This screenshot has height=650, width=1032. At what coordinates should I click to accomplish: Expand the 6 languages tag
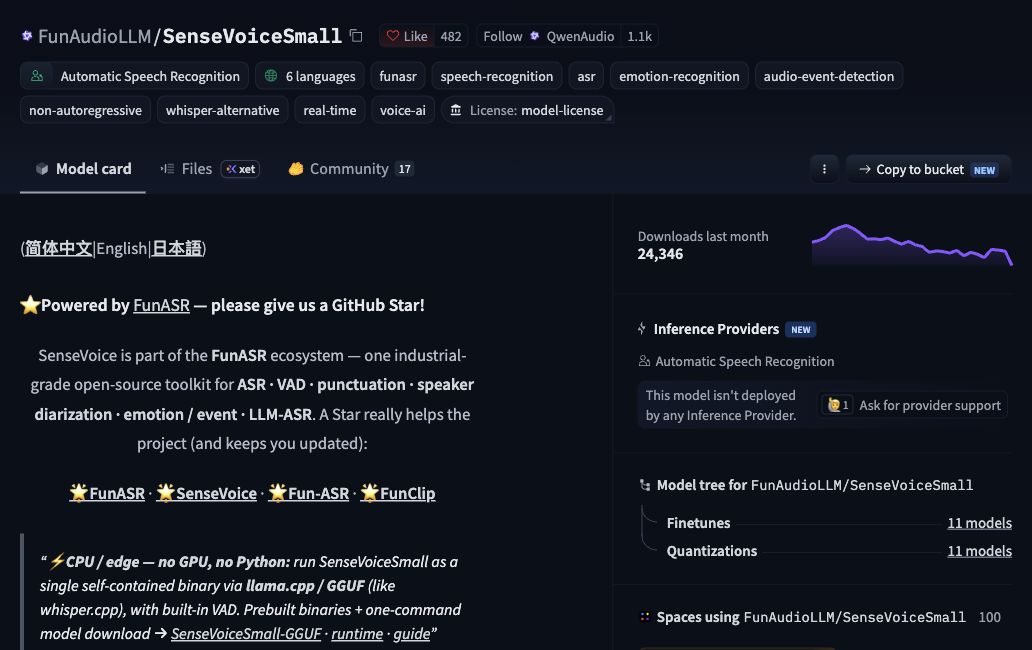[309, 76]
